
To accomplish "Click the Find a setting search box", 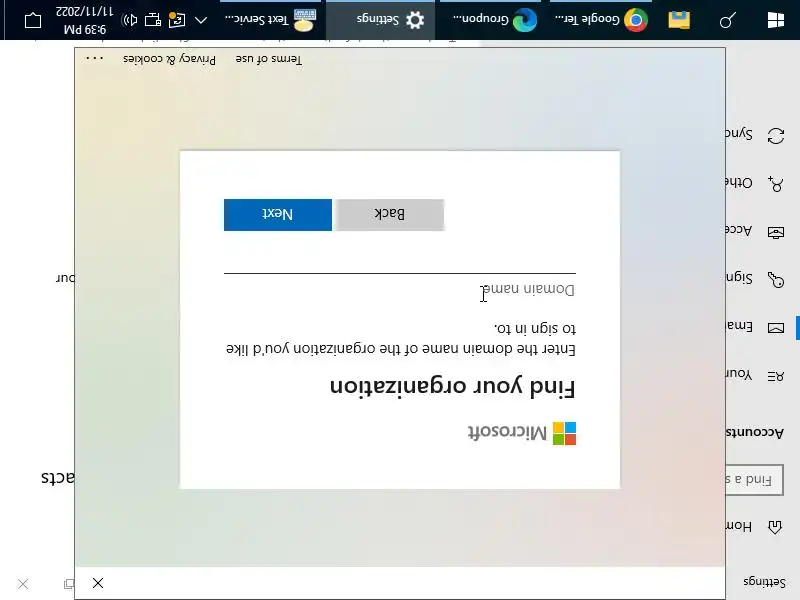I will (754, 480).
